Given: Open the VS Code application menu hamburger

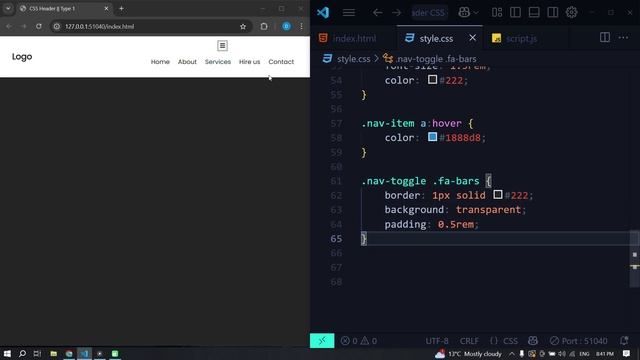Looking at the screenshot, I should click(x=349, y=13).
